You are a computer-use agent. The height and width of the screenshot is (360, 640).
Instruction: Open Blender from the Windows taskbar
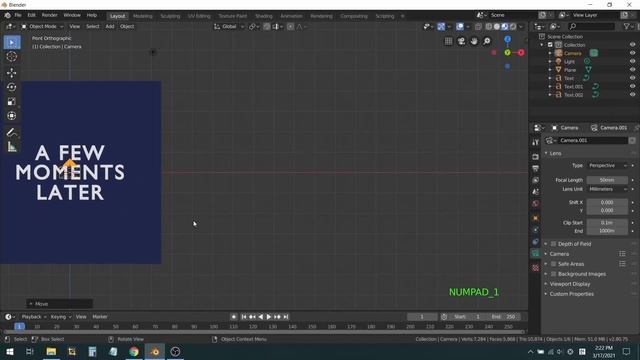(x=155, y=351)
